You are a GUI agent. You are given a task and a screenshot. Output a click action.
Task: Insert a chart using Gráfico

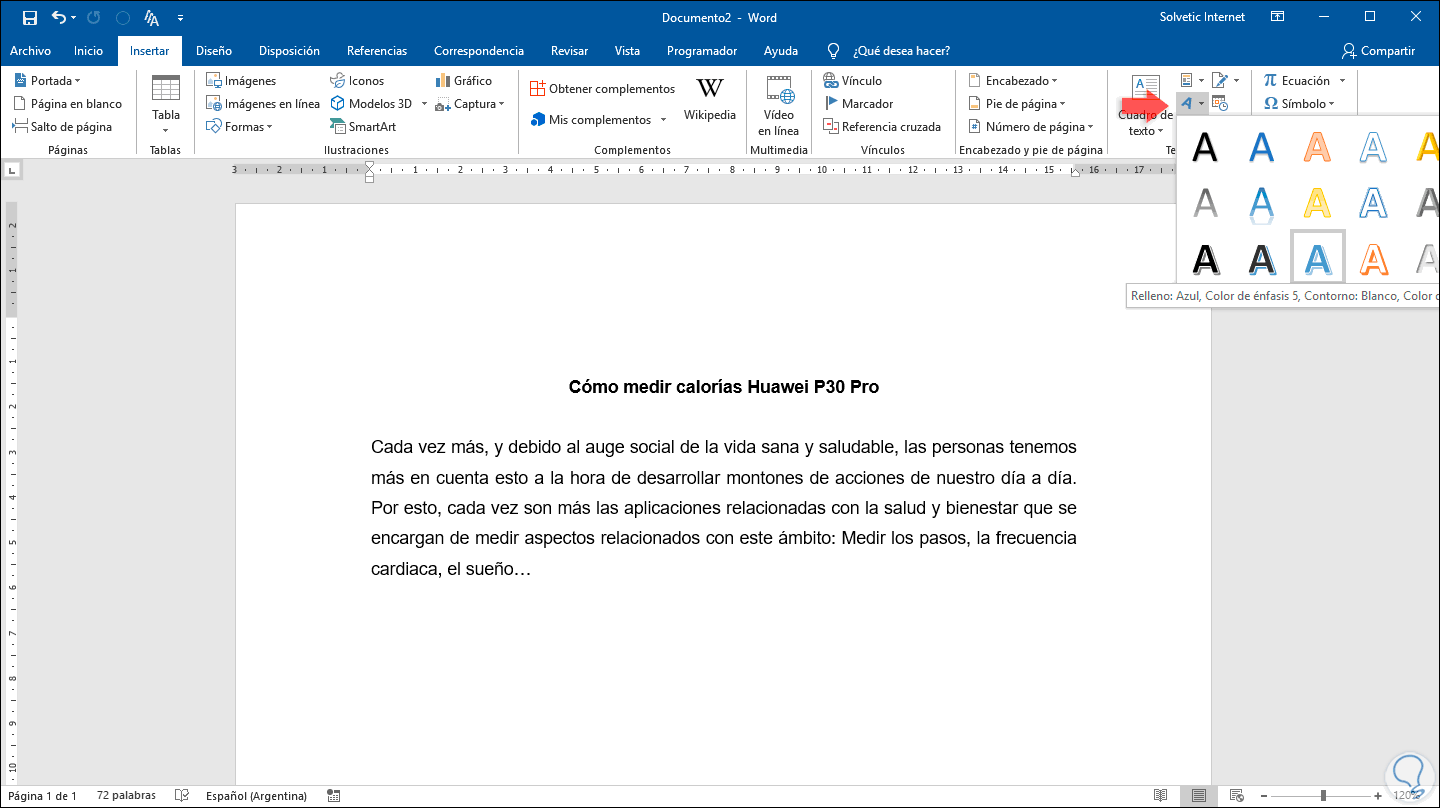pyautogui.click(x=464, y=81)
